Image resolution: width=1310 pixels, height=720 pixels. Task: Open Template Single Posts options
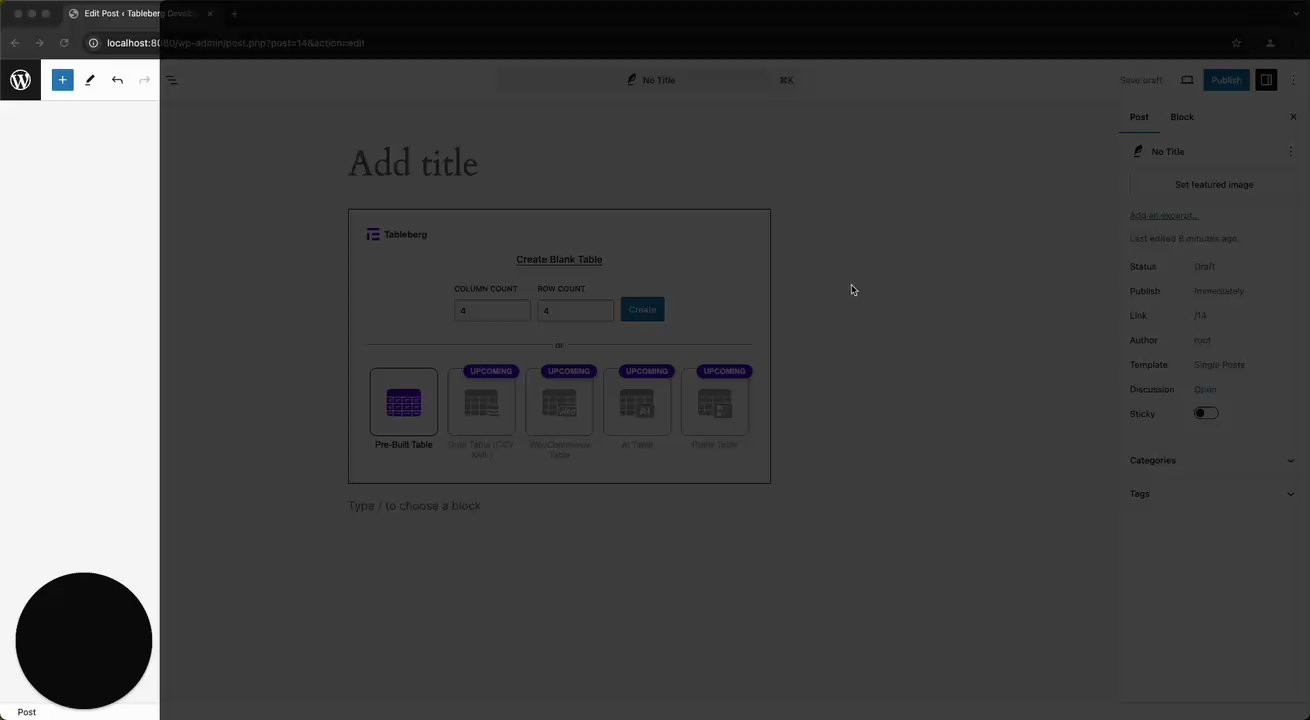[1219, 365]
